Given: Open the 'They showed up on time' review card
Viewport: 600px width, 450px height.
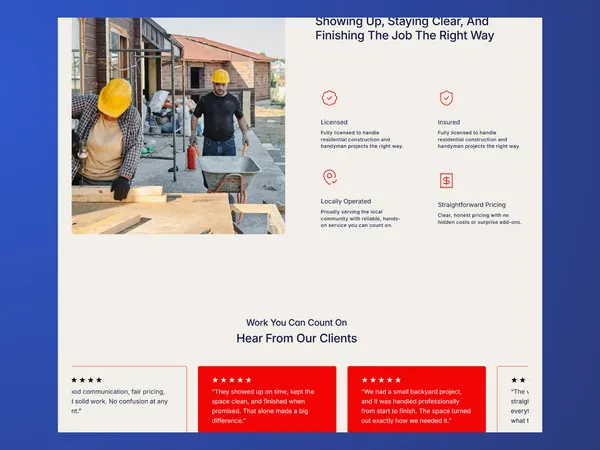Looking at the screenshot, I should coord(267,399).
